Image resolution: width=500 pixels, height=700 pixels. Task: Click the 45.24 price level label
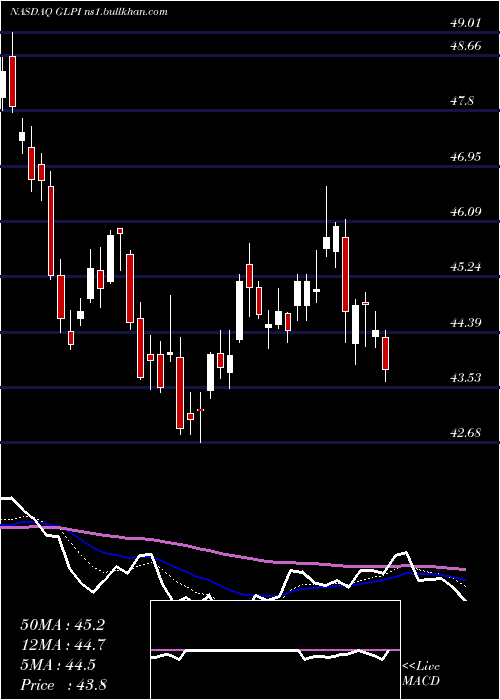point(466,267)
